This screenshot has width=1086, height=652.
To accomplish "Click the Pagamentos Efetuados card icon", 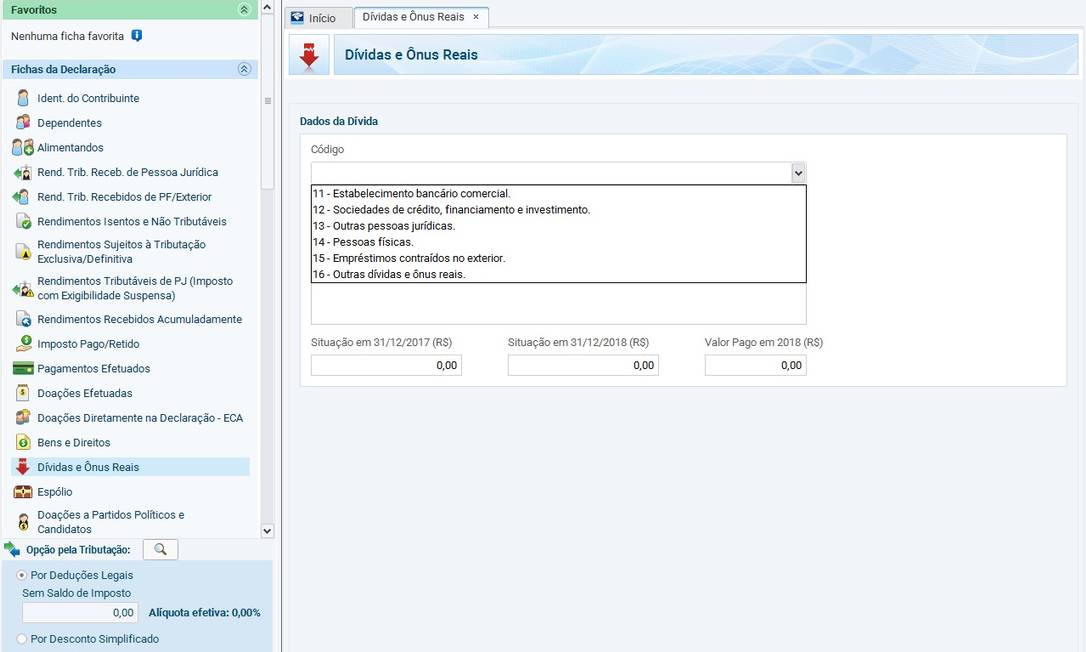I will (x=23, y=369).
